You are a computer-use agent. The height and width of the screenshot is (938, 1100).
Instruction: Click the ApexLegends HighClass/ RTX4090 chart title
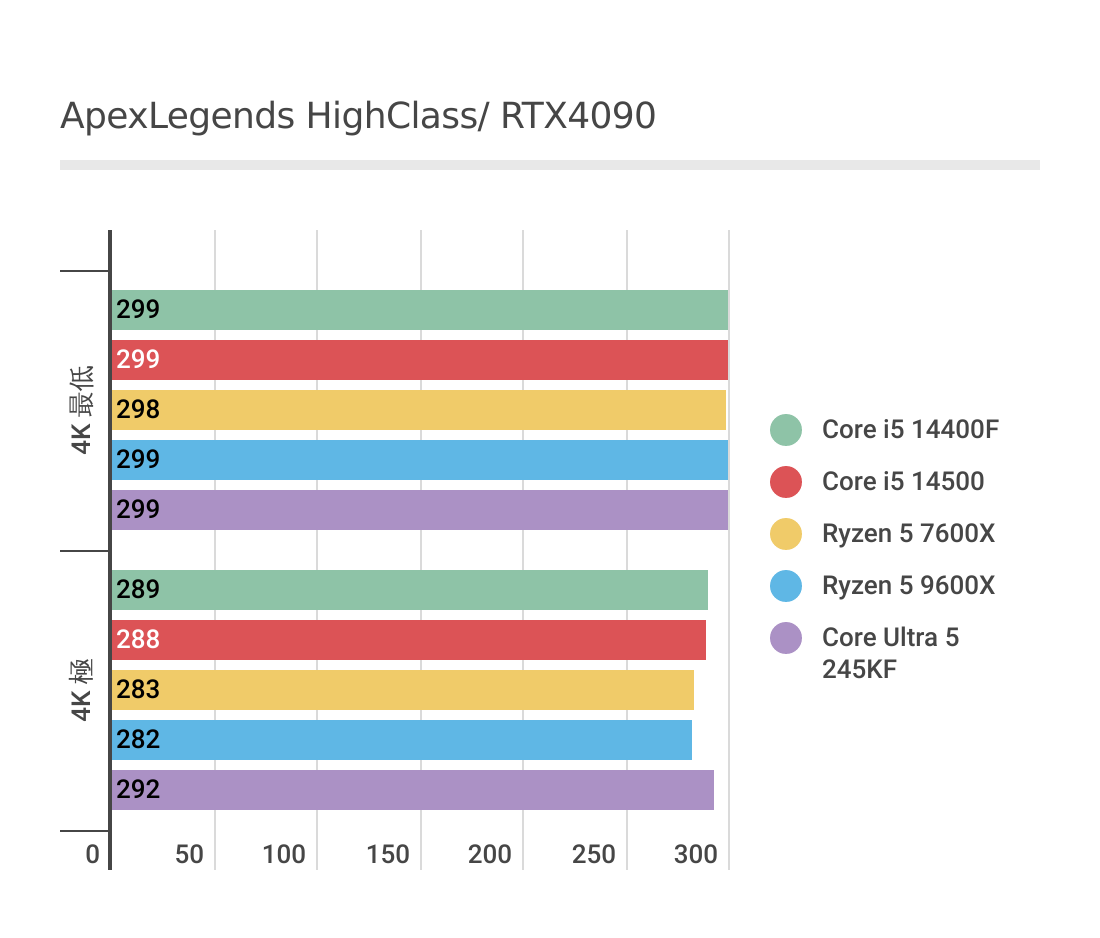358,117
